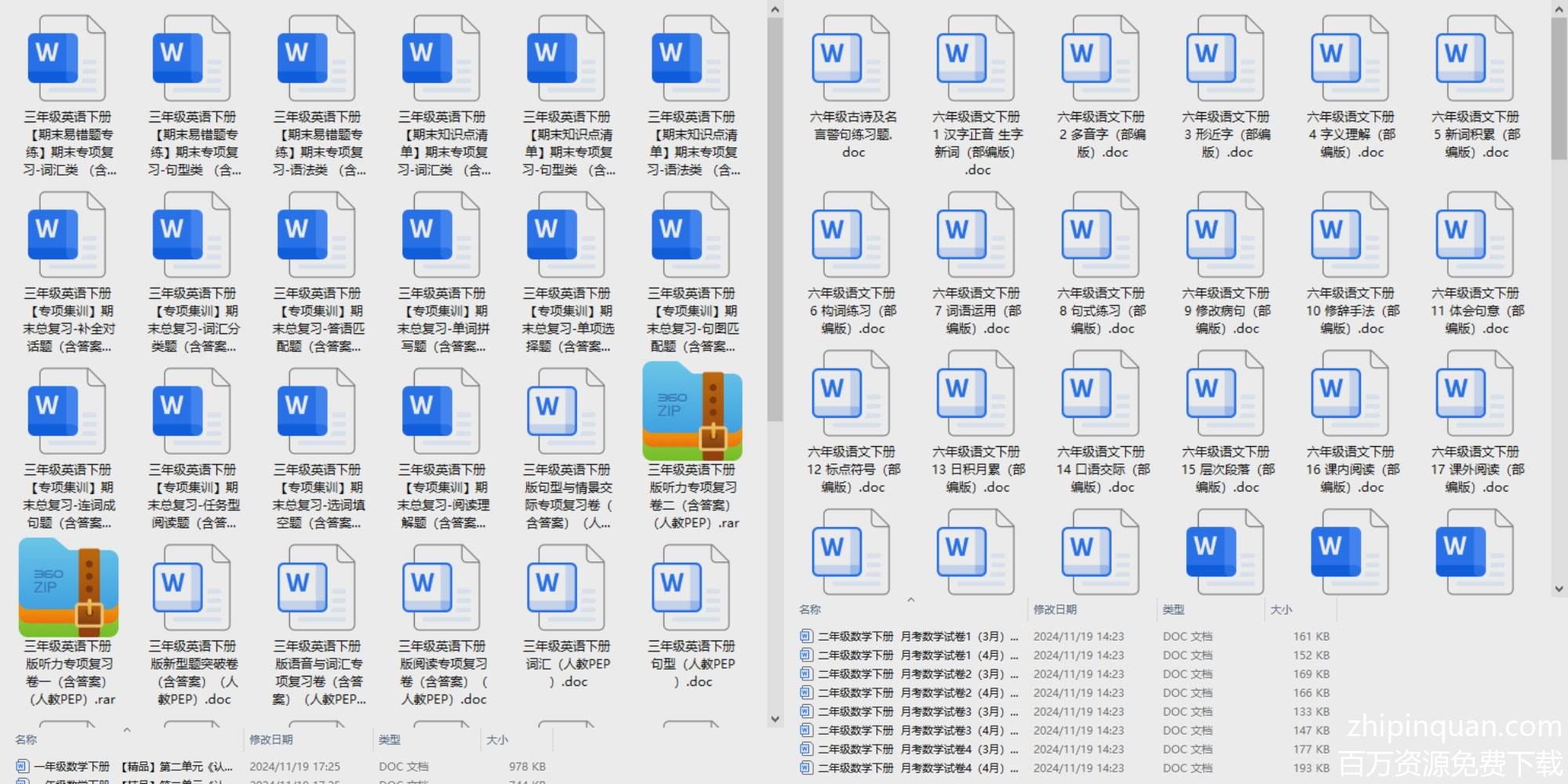Click the left pane vertical scrollbar thumb
The width and height of the screenshot is (1568, 784).
point(775,220)
